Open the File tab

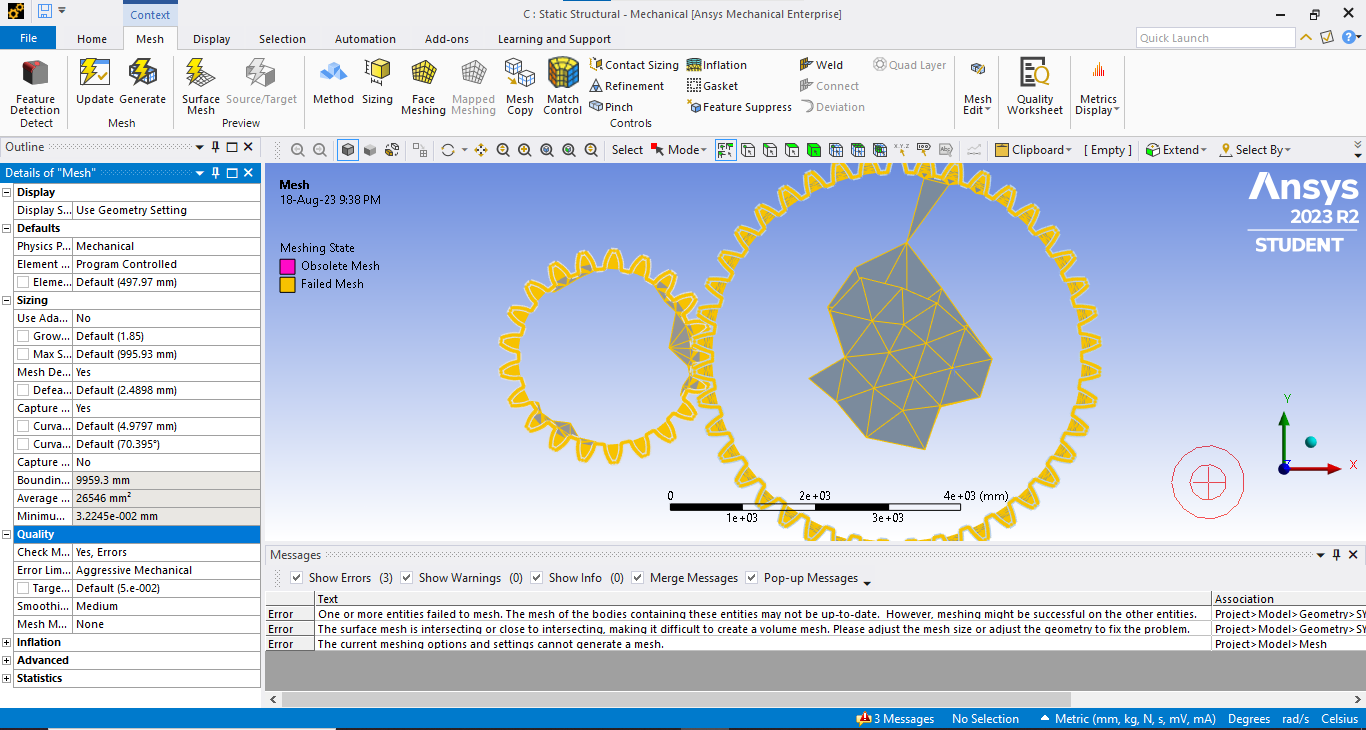[x=28, y=38]
